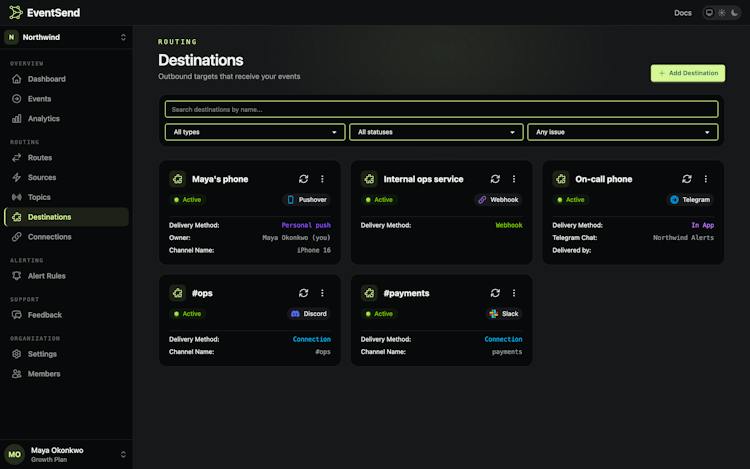This screenshot has width=750, height=469.
Task: Open the Internal ops service card title
Action: [x=423, y=179]
